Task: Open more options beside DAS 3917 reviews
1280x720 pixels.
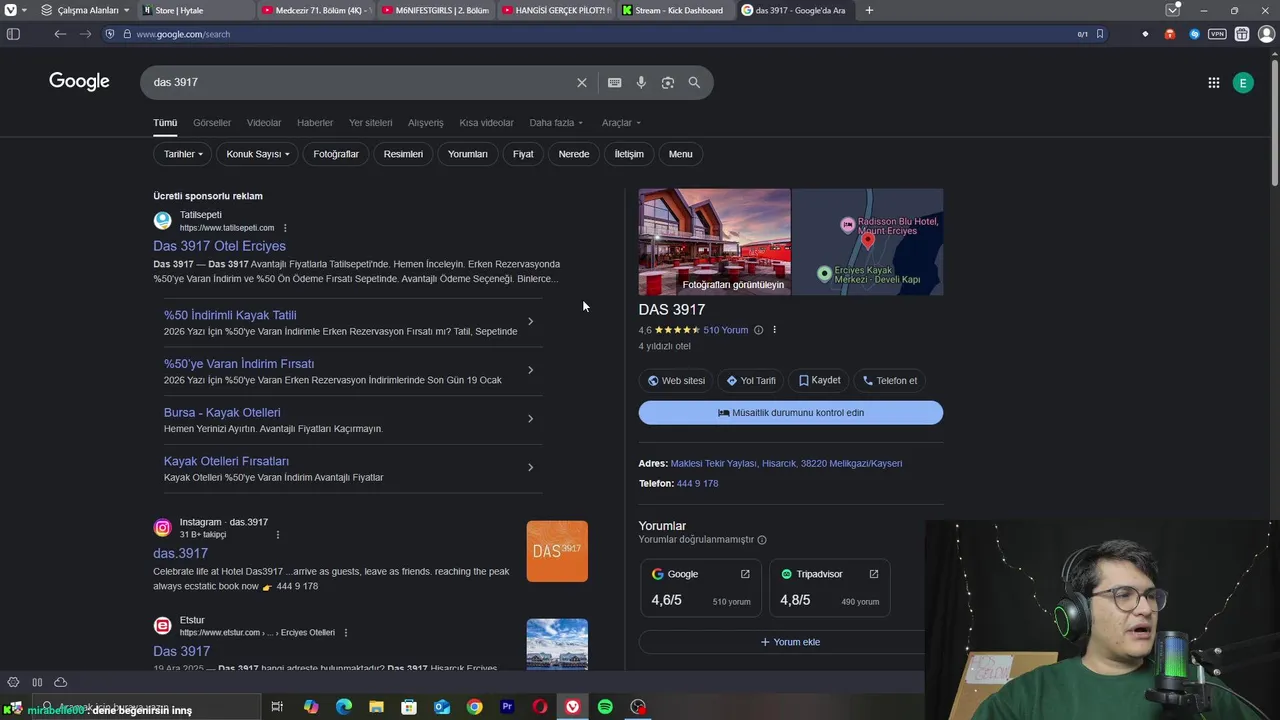Action: coord(774,330)
